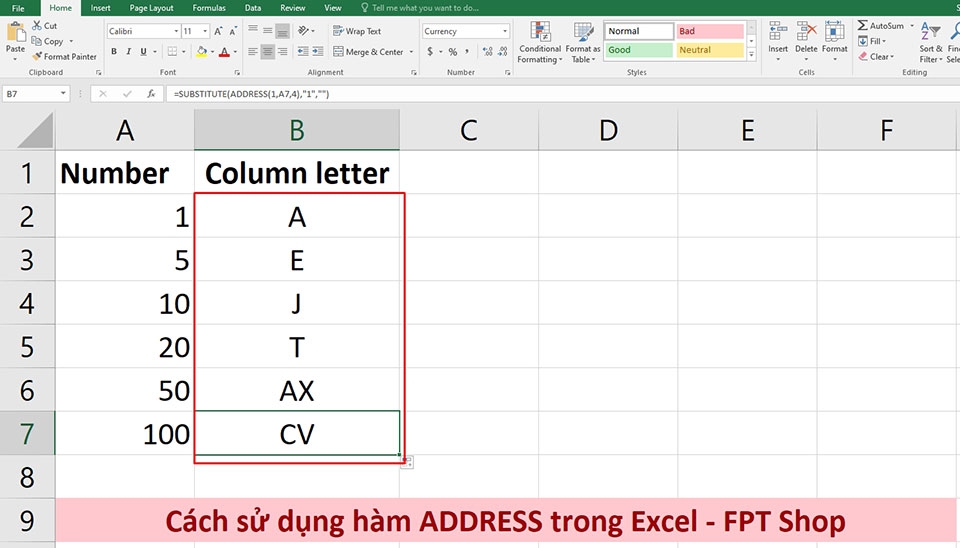The image size is (960, 548).
Task: Switch to the Data tab
Action: [253, 8]
